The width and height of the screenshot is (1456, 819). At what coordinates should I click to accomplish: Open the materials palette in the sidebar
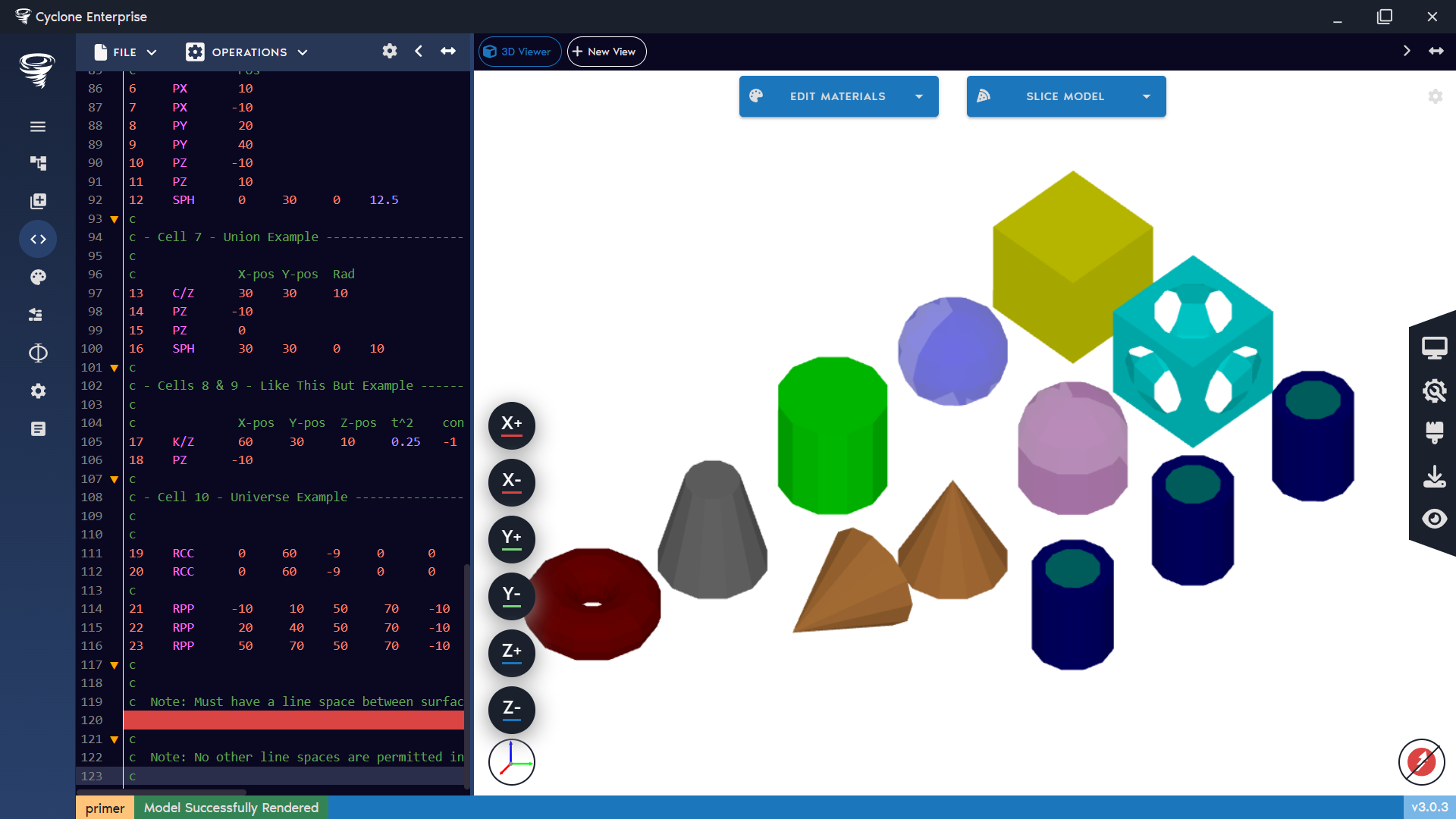38,277
